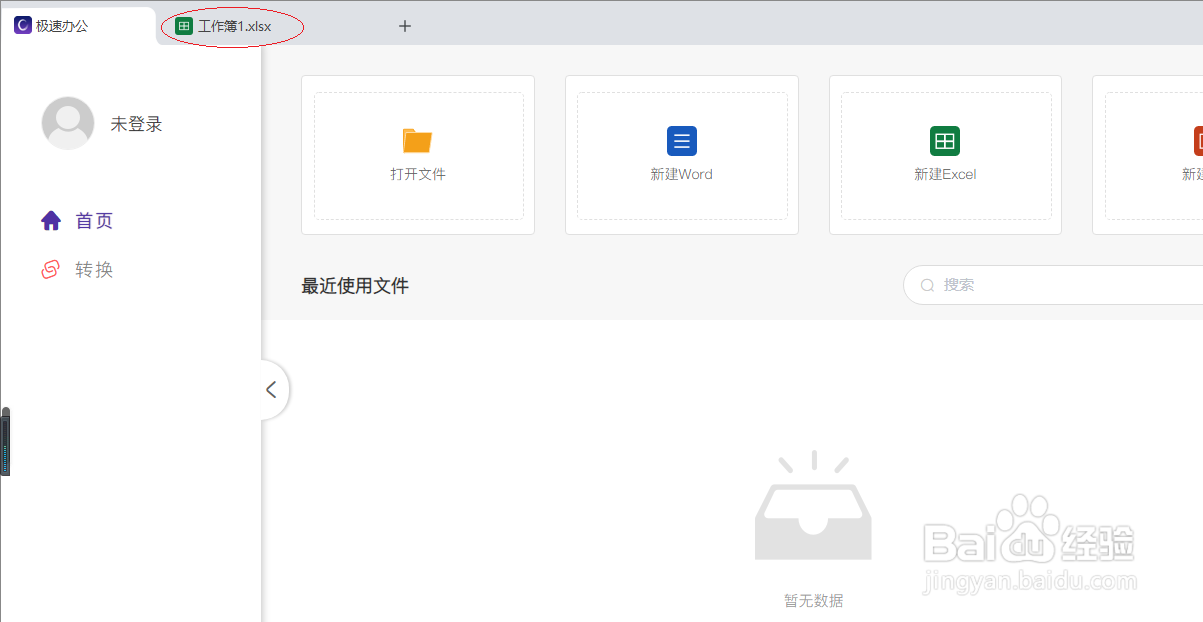Select 首页 in the sidebar menu
This screenshot has height=622, width=1203.
coord(92,220)
